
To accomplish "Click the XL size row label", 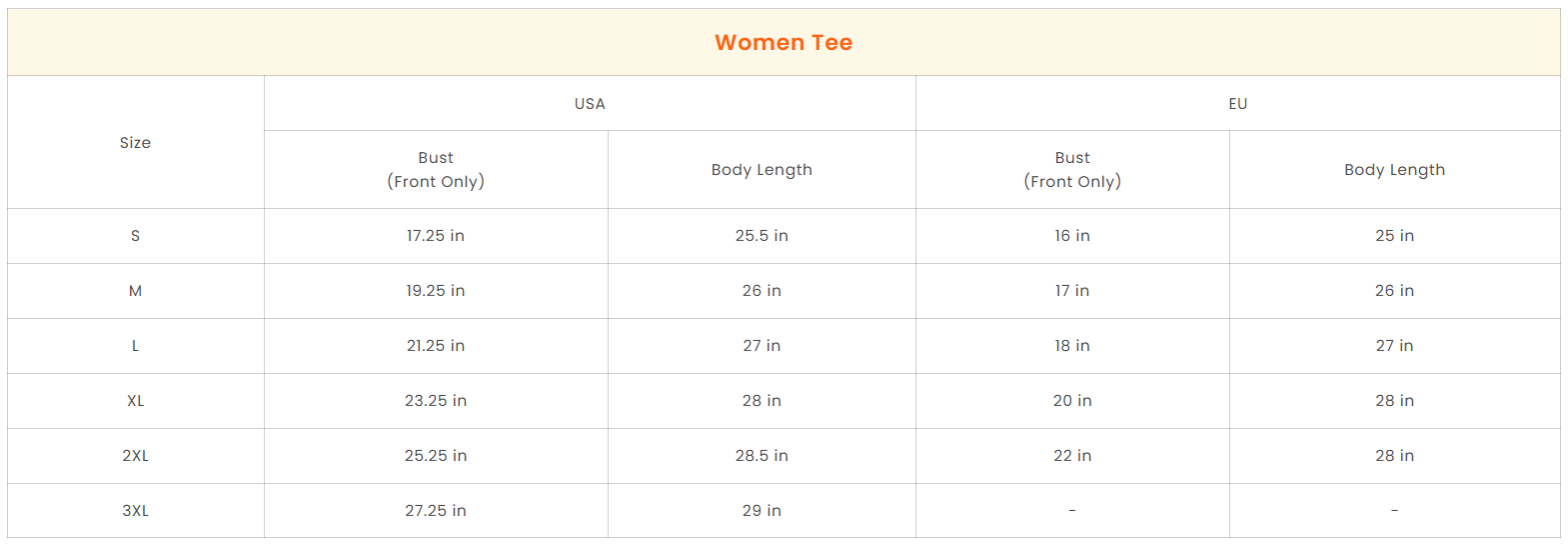I will tap(135, 400).
